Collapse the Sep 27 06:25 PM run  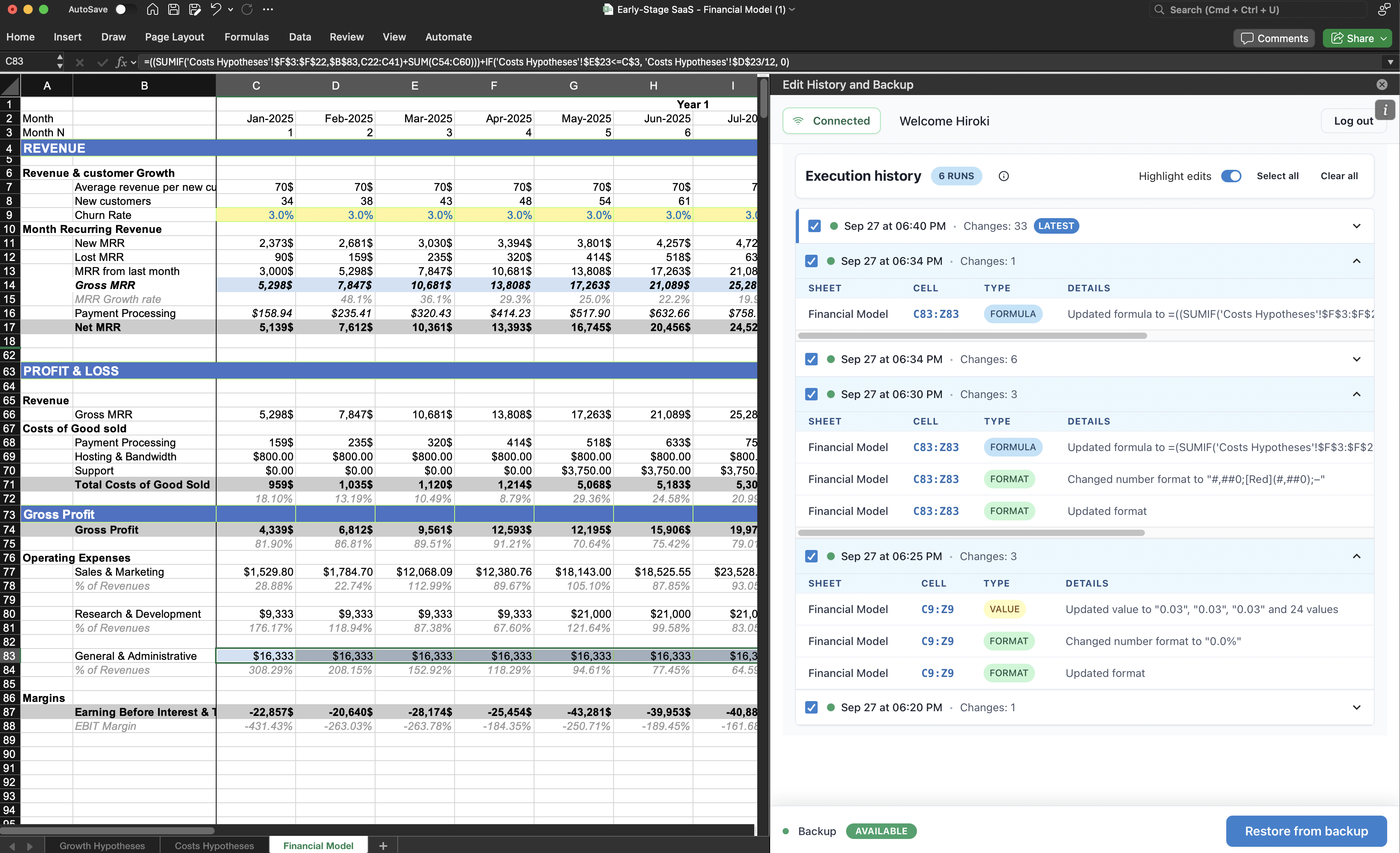pyautogui.click(x=1356, y=556)
